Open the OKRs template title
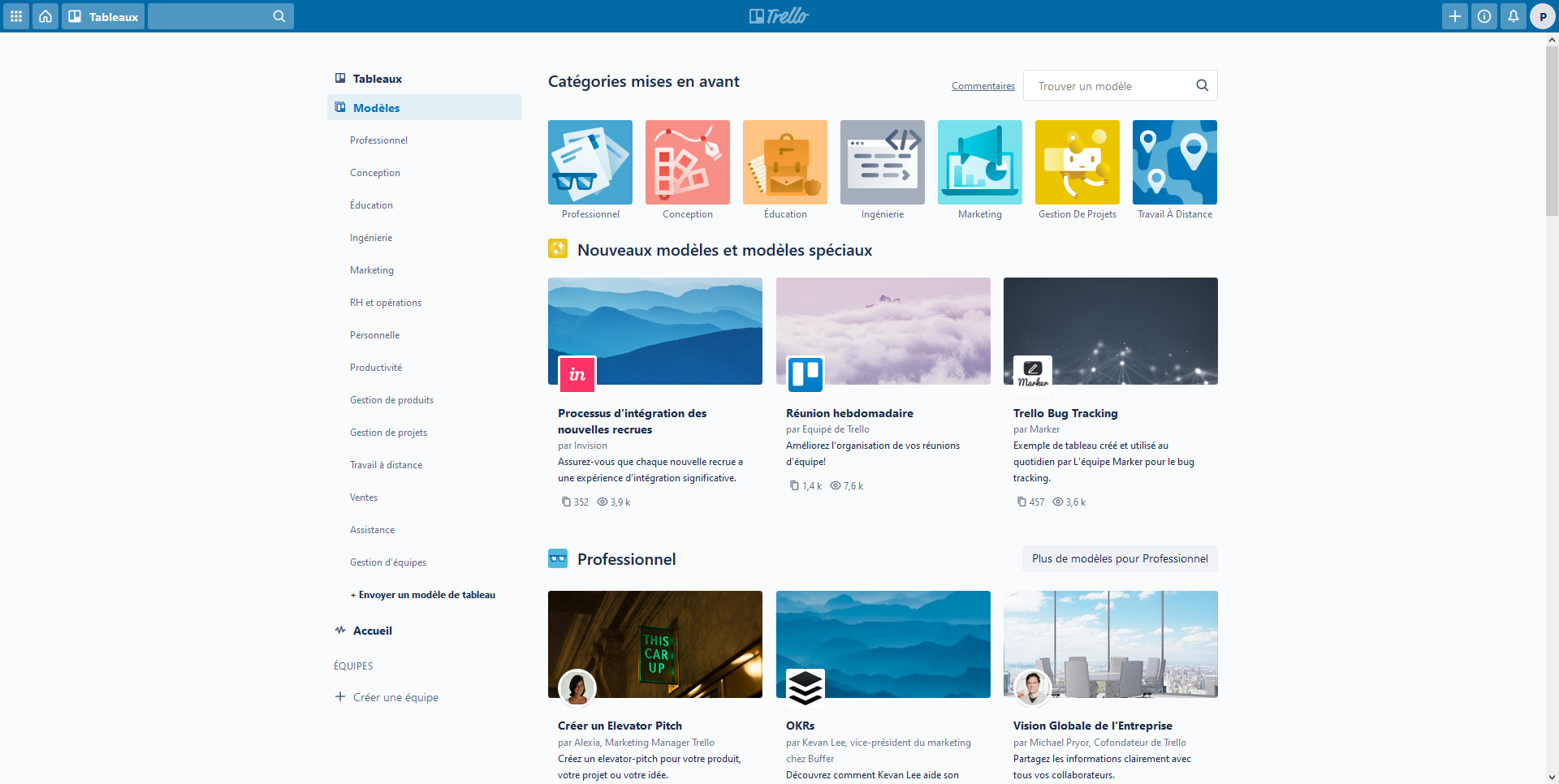The image size is (1559, 784). click(800, 726)
